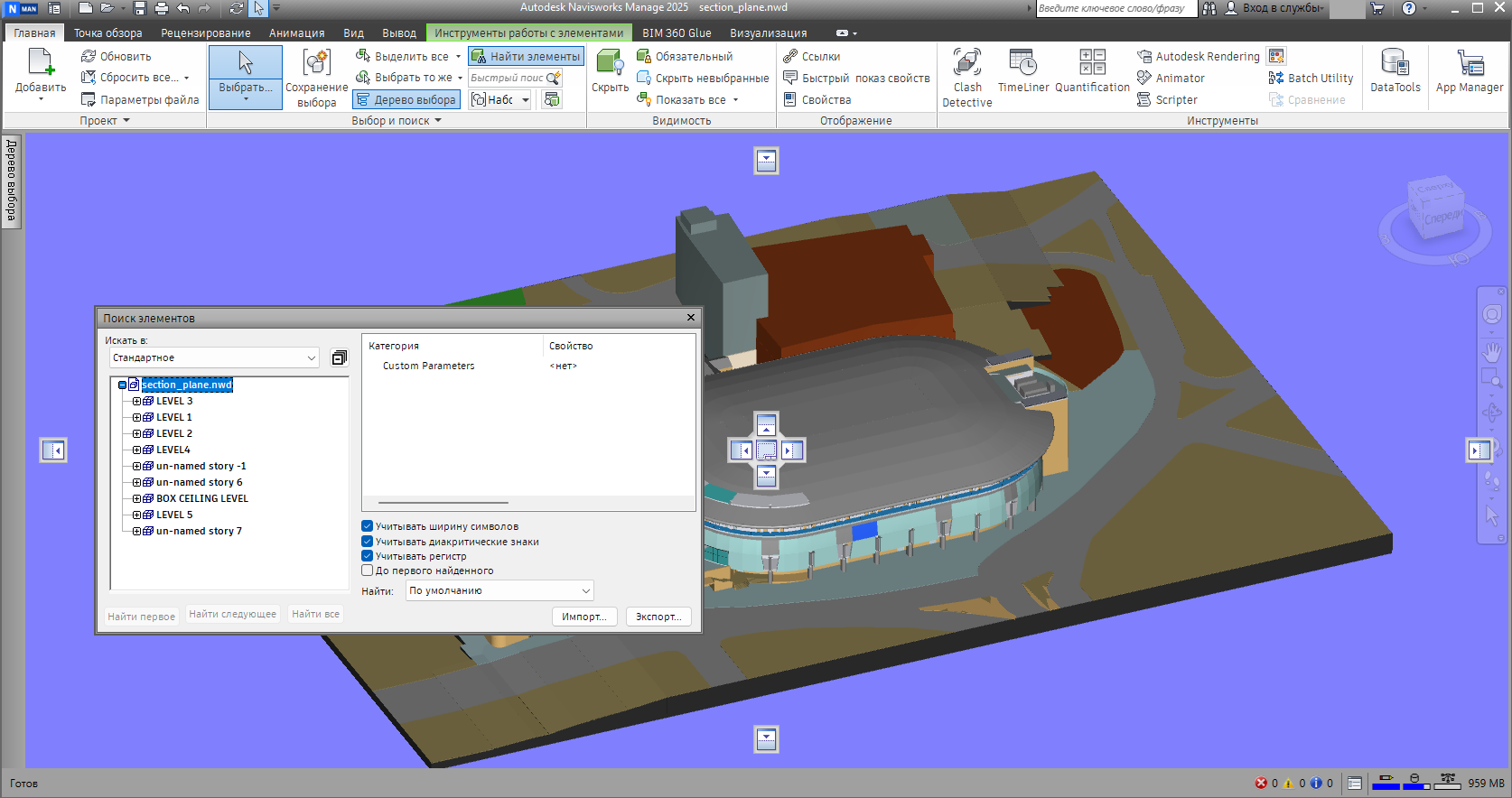Expand the Проект panel arrow
Viewport: 1512px width, 798px height.
click(x=126, y=120)
